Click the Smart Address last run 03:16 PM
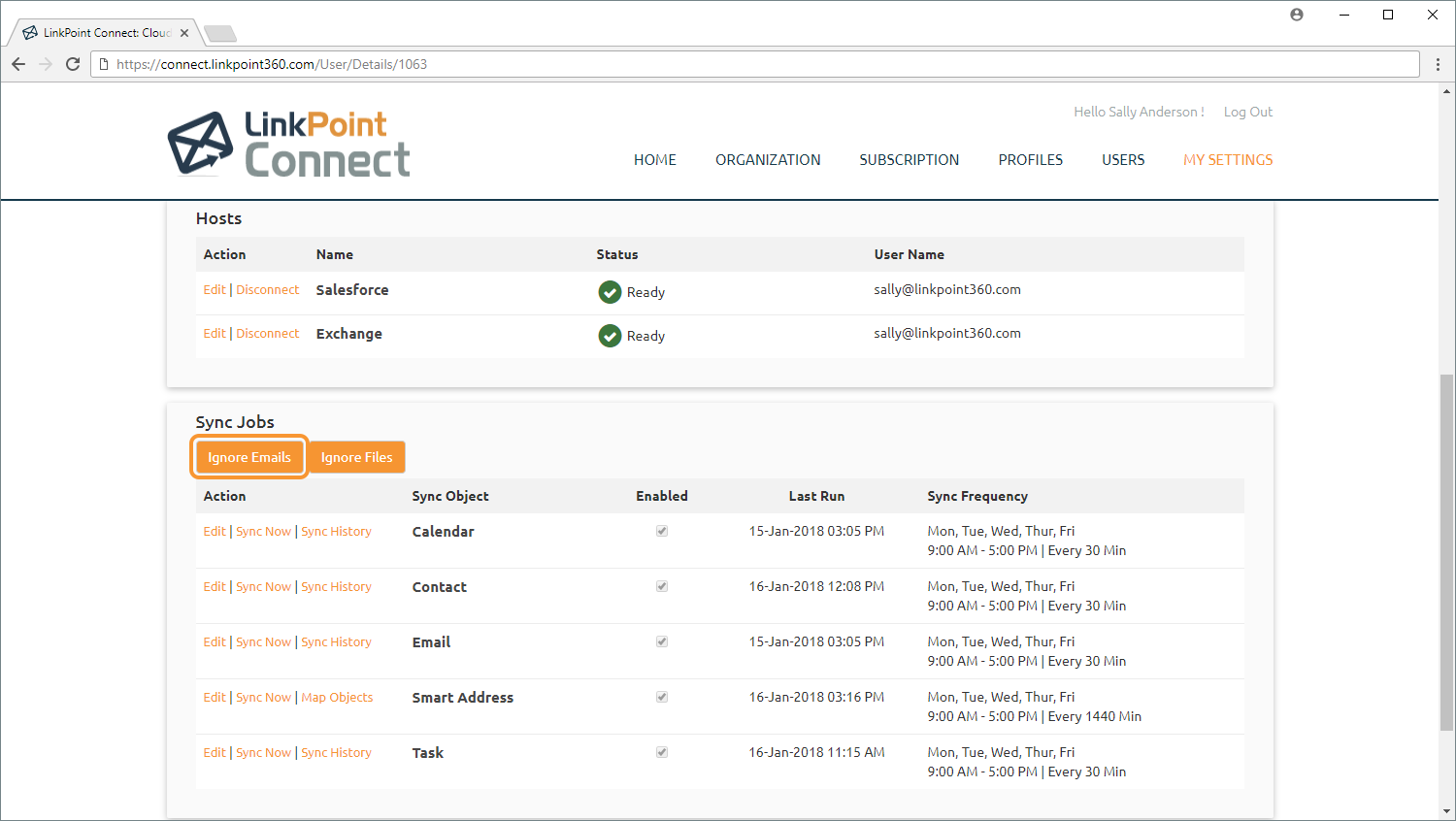 [x=816, y=697]
